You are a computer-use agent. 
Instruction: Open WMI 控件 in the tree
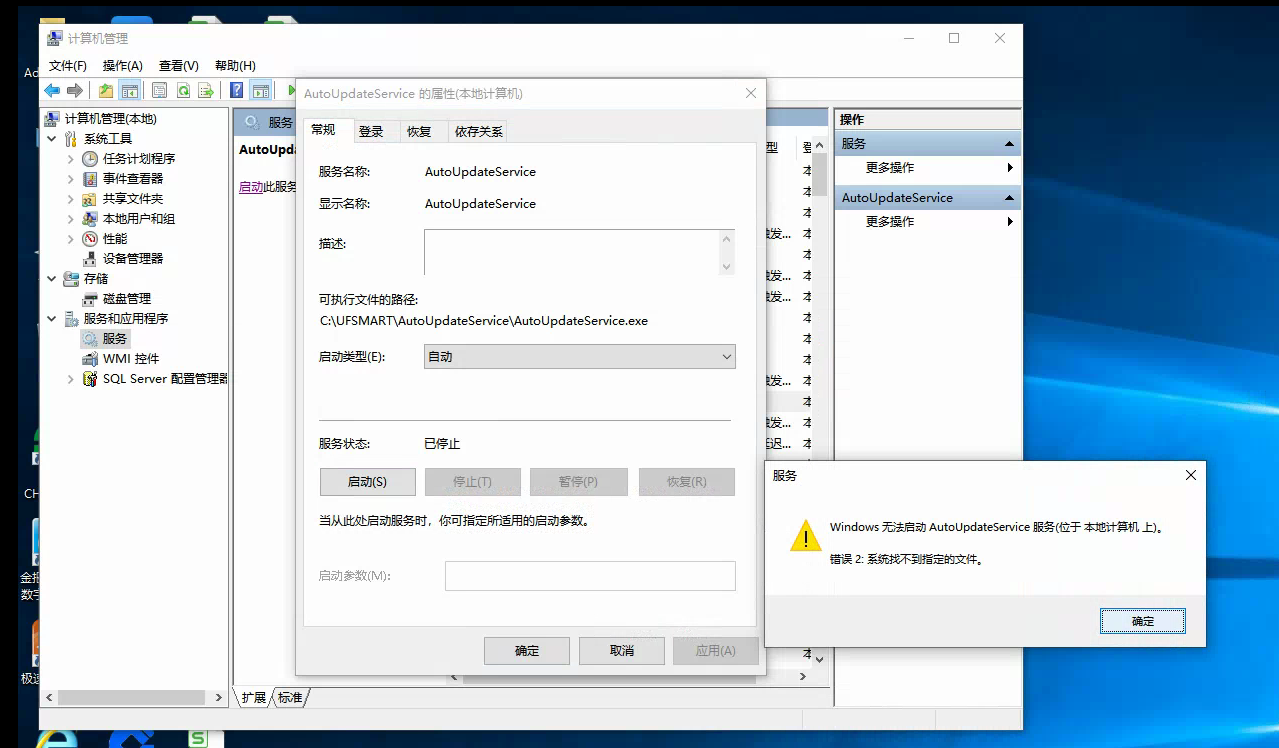click(x=131, y=358)
